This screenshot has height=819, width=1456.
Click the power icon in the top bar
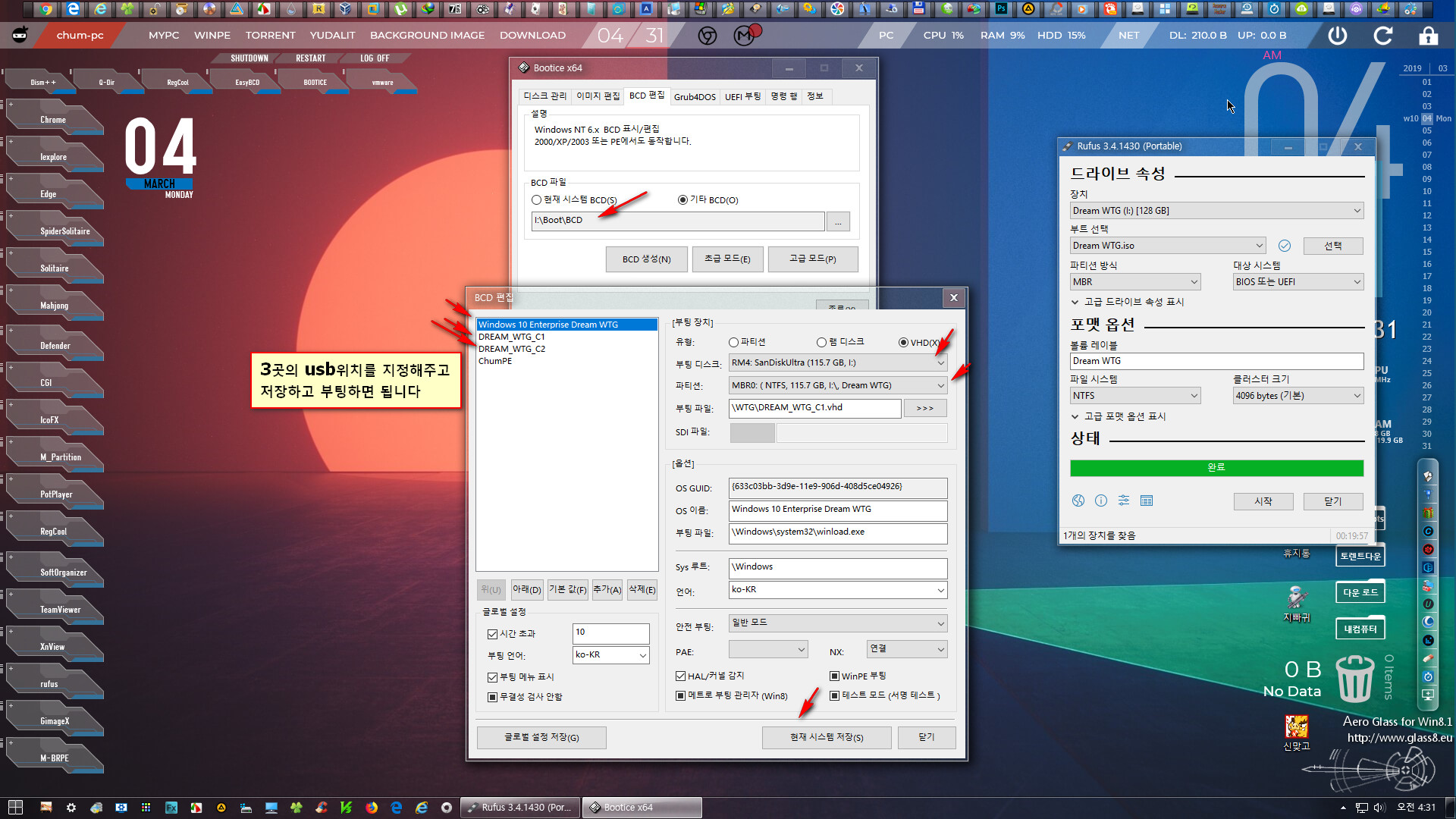pos(1337,36)
